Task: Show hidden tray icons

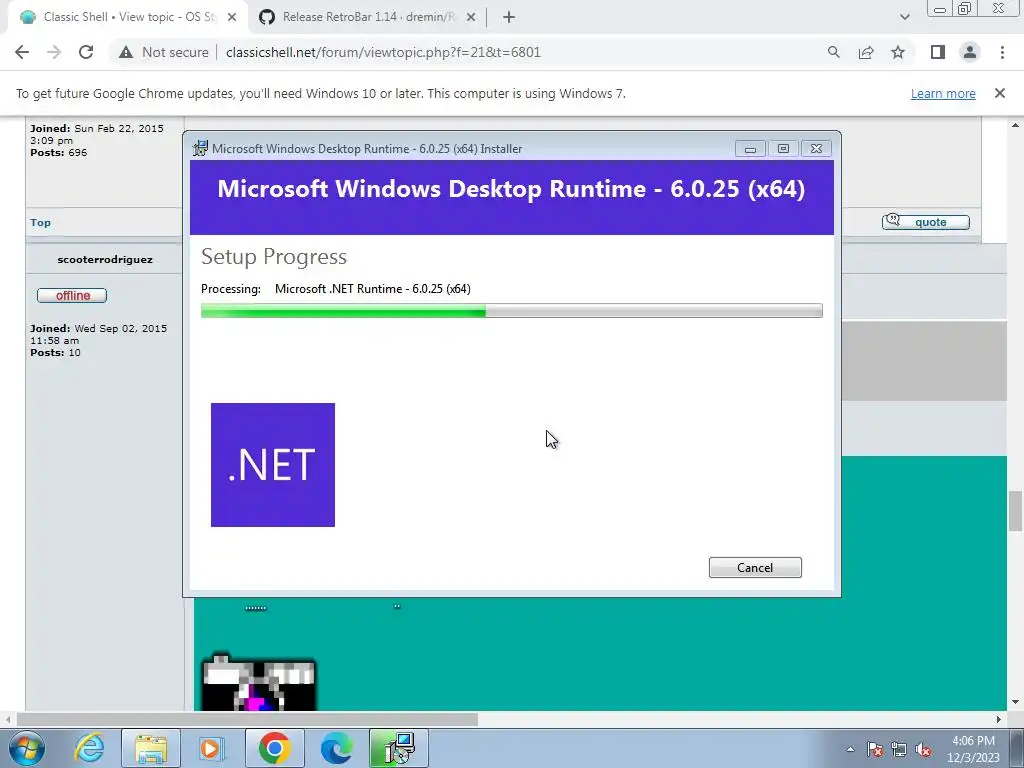Action: pyautogui.click(x=850, y=749)
